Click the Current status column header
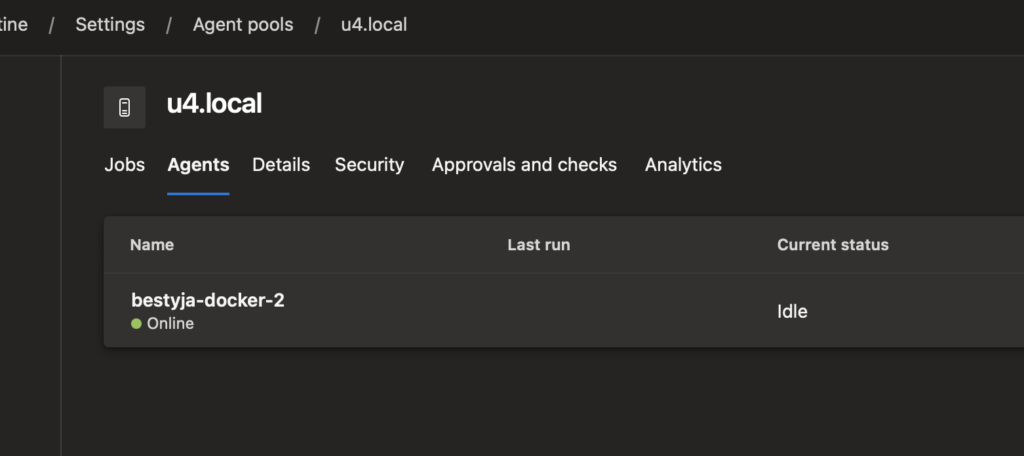The image size is (1024, 456). point(832,245)
